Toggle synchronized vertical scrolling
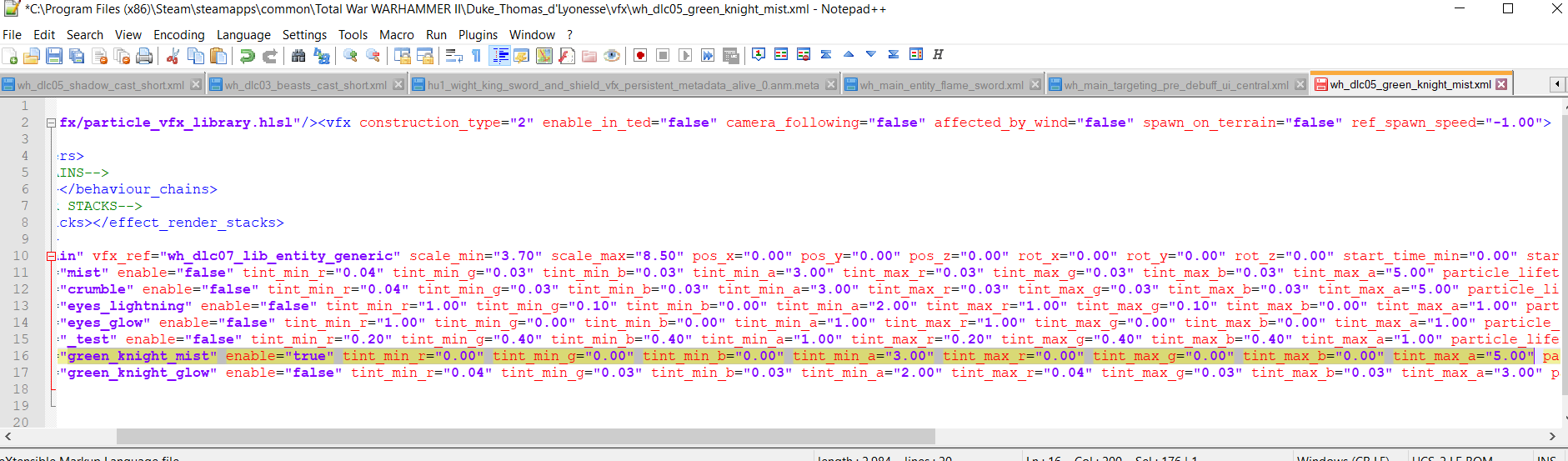The image size is (1568, 461). (403, 56)
